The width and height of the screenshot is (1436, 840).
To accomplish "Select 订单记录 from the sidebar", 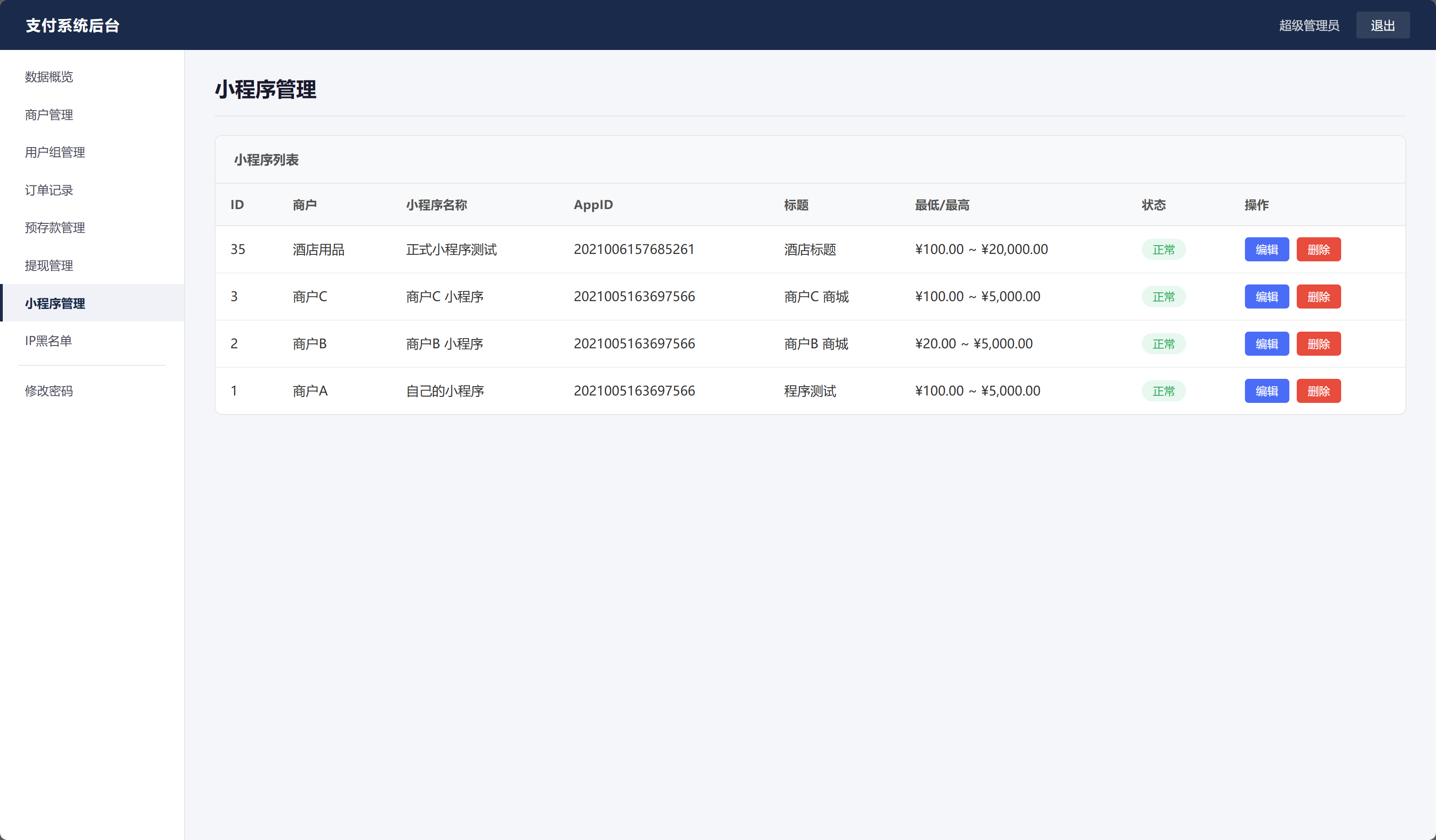I will click(x=92, y=190).
